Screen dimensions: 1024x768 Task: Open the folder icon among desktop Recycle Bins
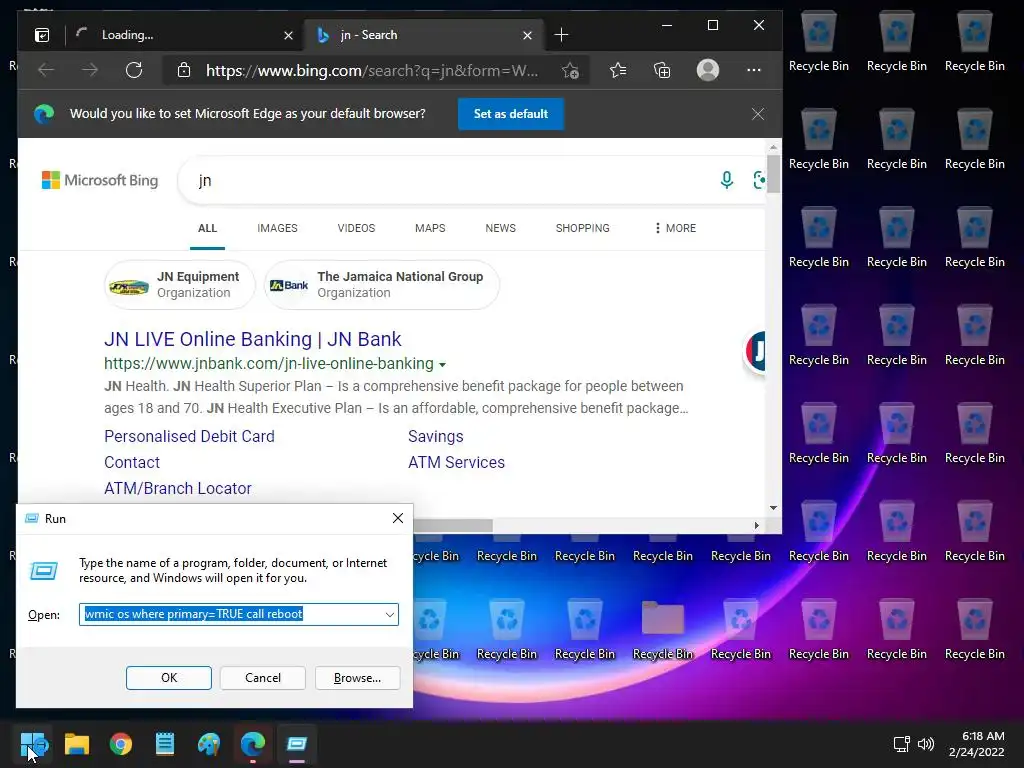[662, 617]
